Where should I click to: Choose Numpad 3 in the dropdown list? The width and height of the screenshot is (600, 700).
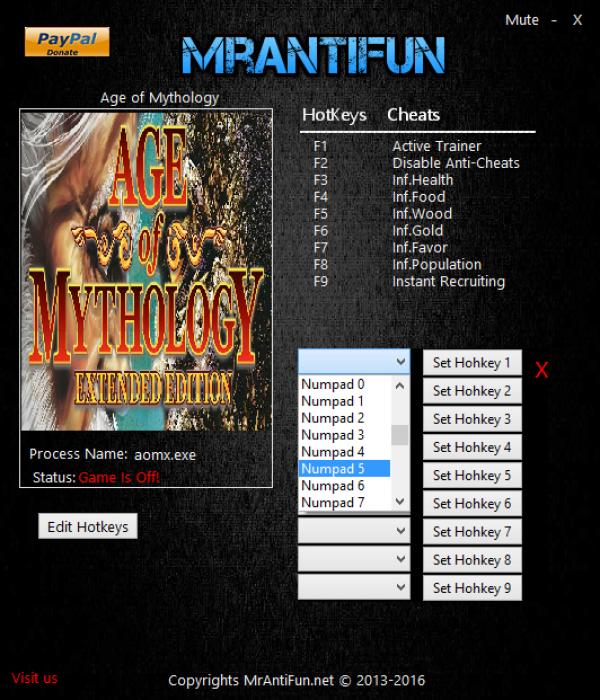coord(344,435)
